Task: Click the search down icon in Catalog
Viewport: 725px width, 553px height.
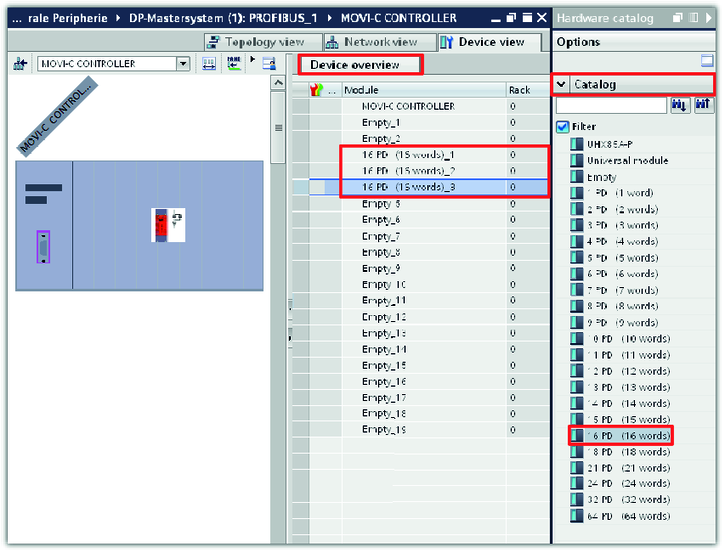Action: click(680, 105)
